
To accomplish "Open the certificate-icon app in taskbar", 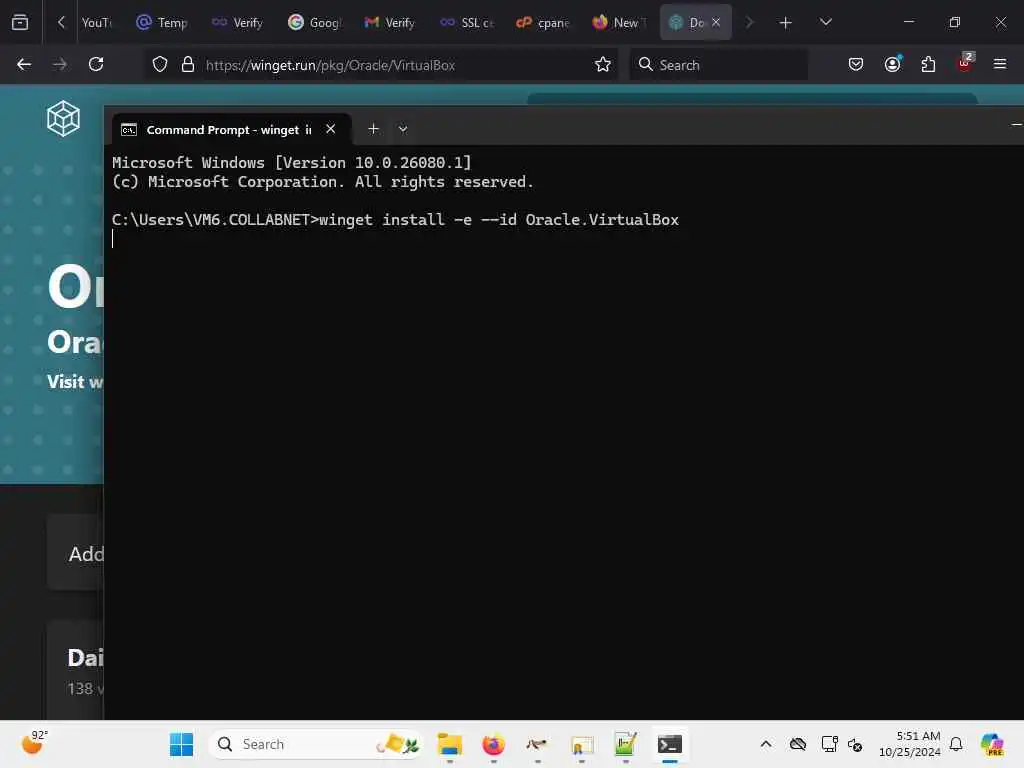I will click(x=581, y=744).
